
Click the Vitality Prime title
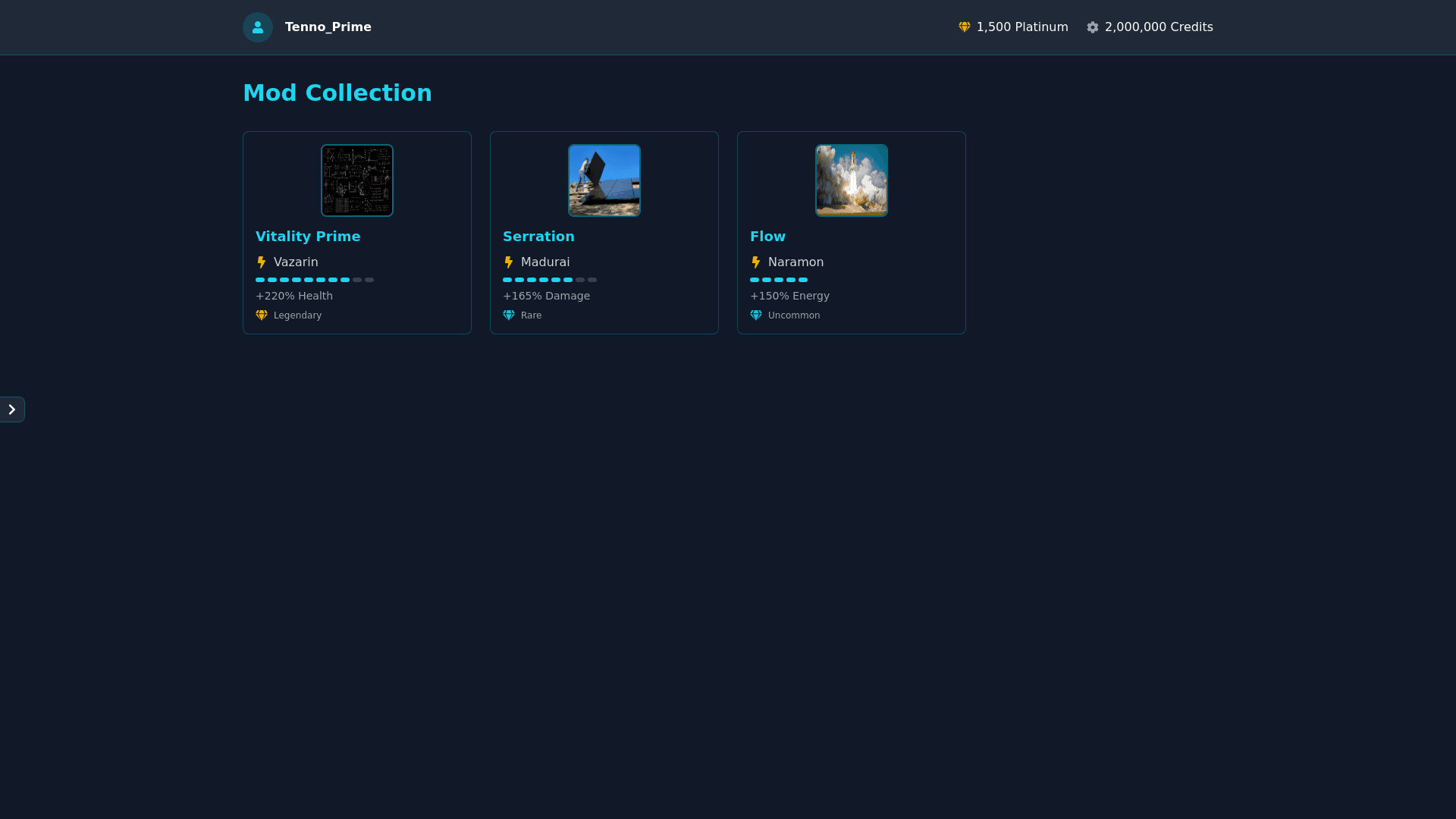pos(308,237)
